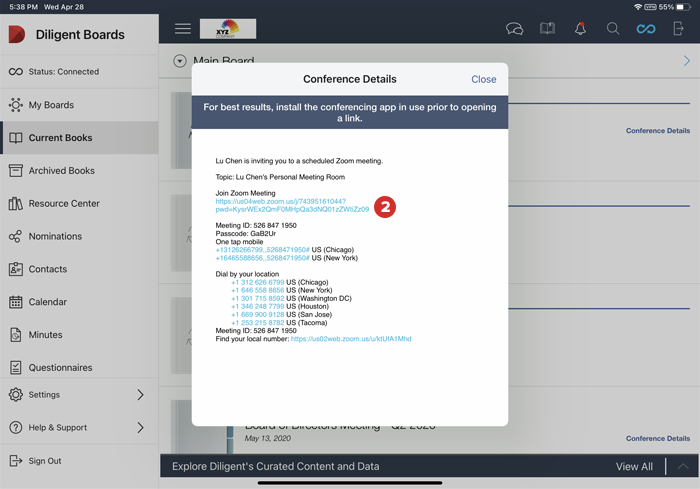
Task: Click the notifications bell icon
Action: pos(580,29)
